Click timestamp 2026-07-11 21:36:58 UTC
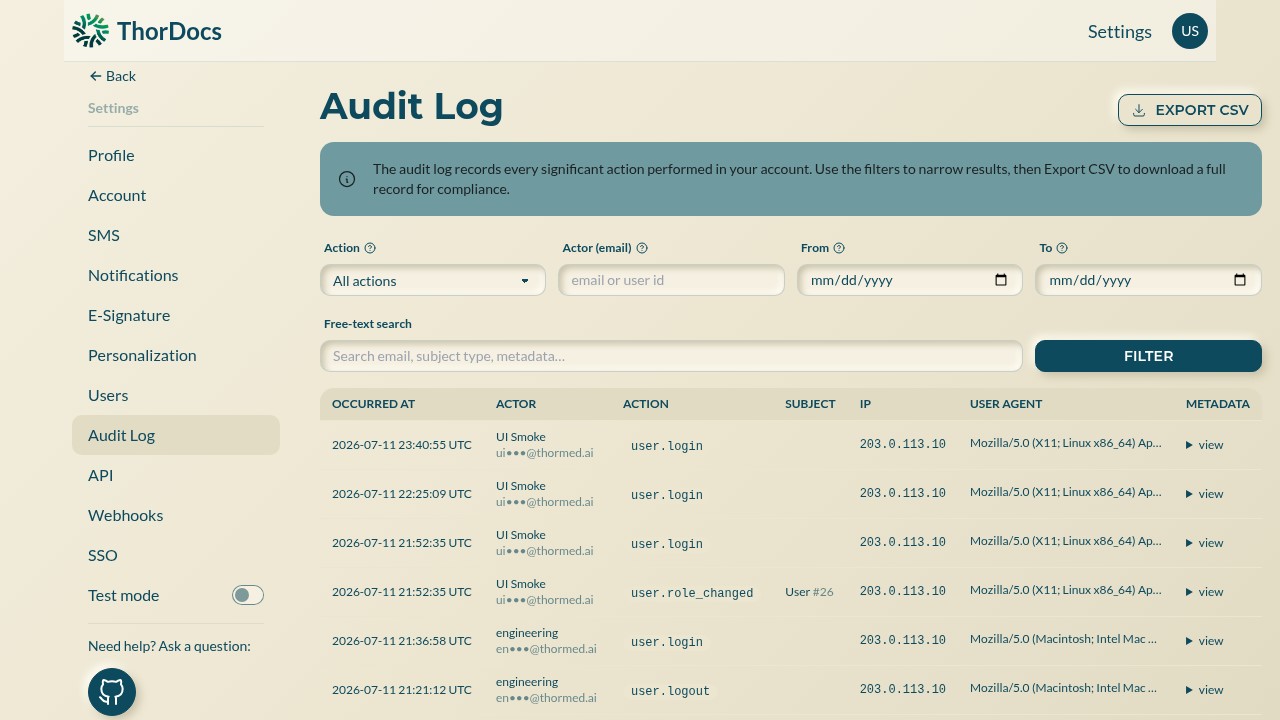1280x720 pixels. tap(402, 641)
